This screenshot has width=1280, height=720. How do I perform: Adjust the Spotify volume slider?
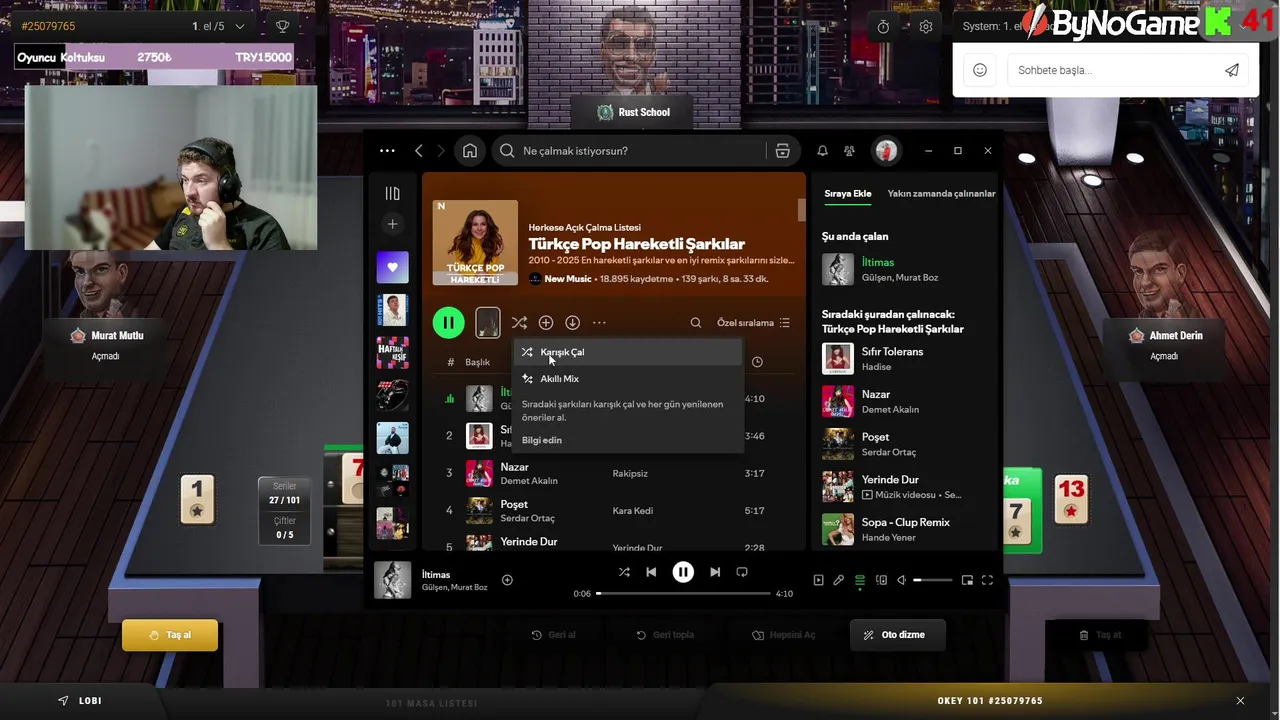click(932, 580)
